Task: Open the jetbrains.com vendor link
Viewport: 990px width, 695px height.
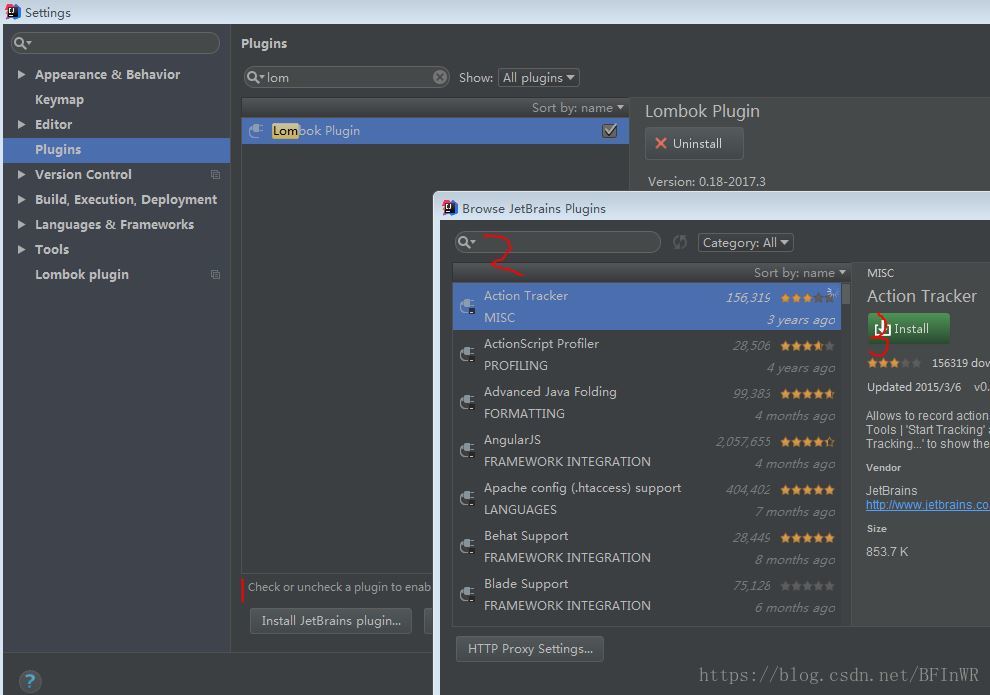Action: [927, 505]
